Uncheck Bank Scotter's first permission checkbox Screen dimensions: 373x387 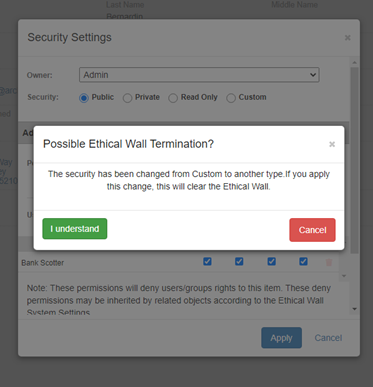click(x=207, y=261)
